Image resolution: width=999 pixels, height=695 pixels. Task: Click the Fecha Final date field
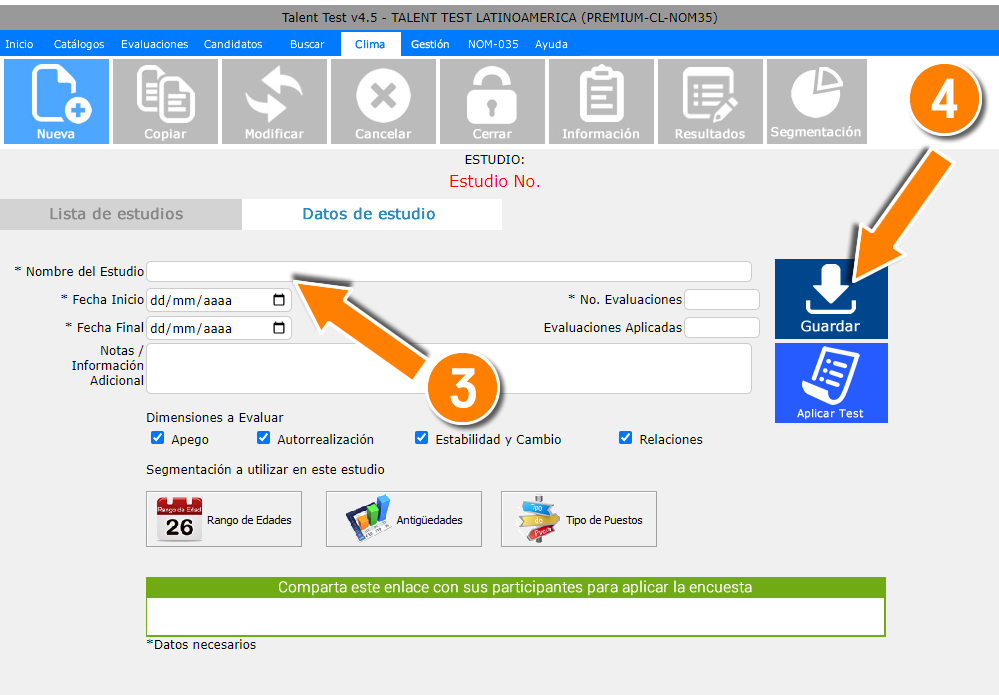219,328
